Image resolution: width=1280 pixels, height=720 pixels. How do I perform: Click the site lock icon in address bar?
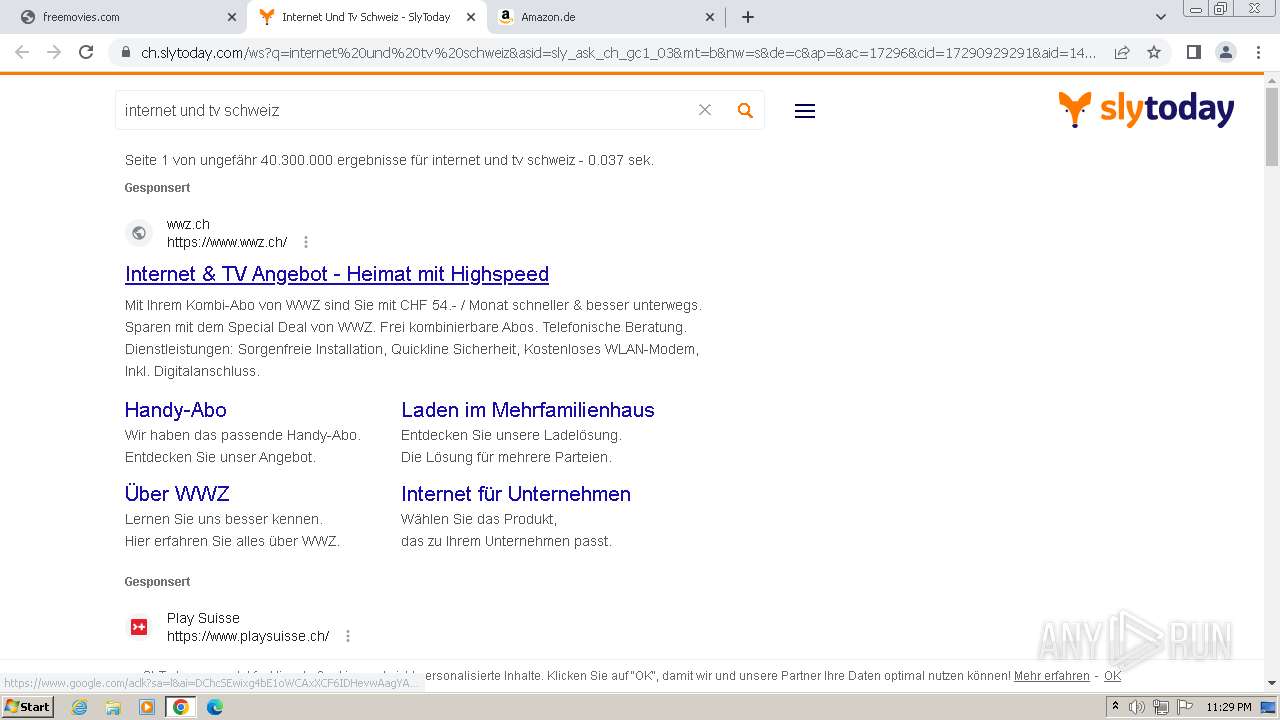[x=125, y=53]
